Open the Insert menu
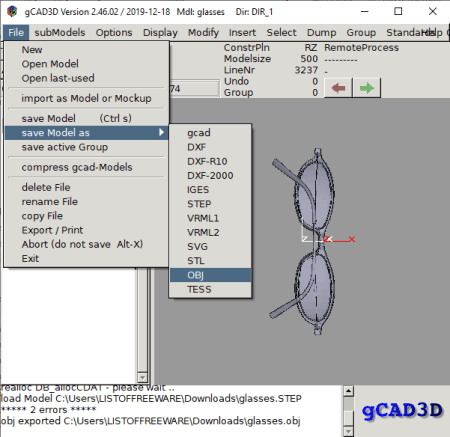 [242, 33]
